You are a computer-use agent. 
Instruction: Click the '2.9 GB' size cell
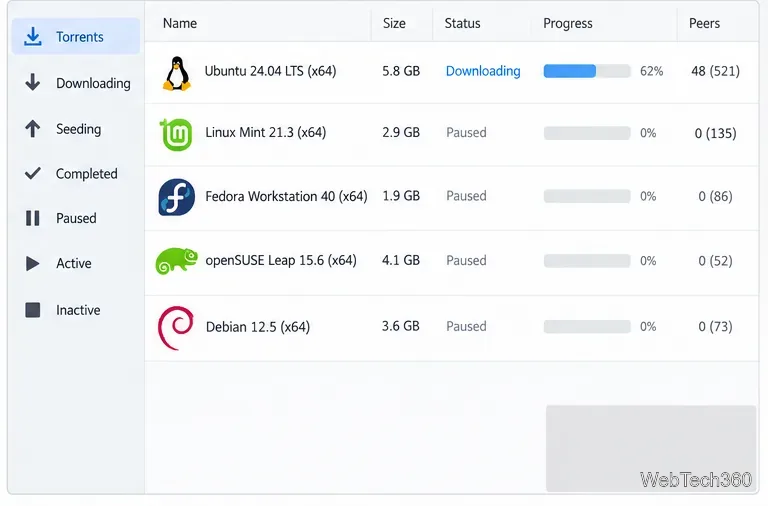pyautogui.click(x=401, y=132)
